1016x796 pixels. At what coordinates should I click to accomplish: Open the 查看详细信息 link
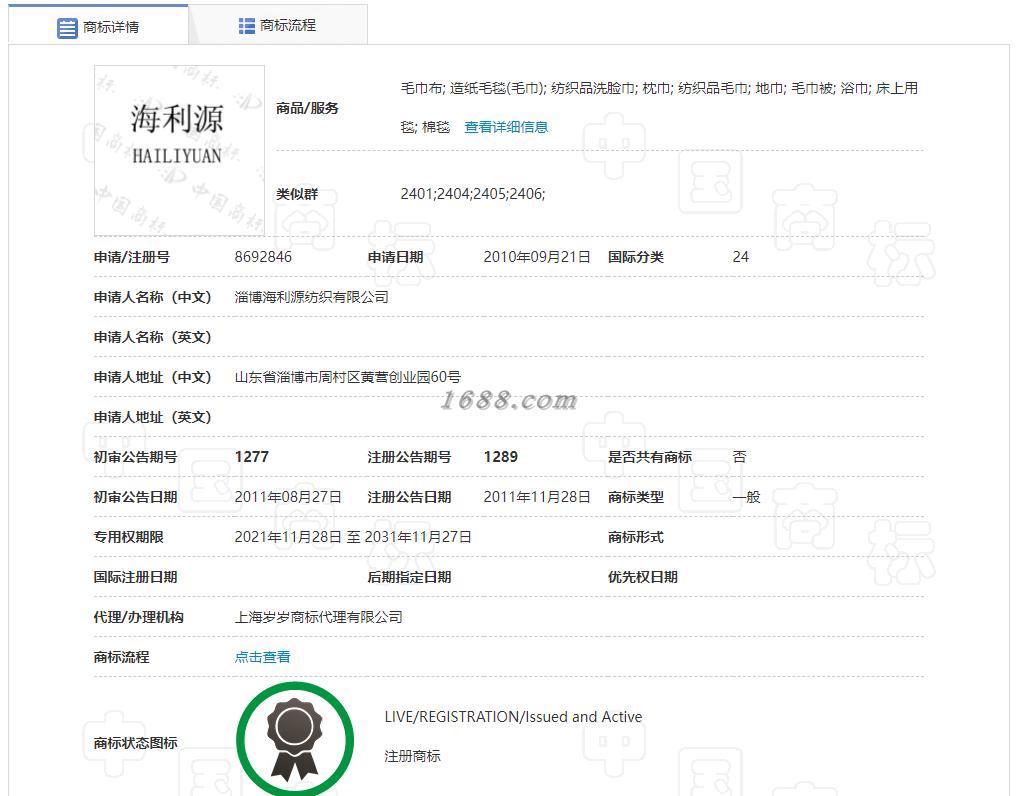[506, 127]
